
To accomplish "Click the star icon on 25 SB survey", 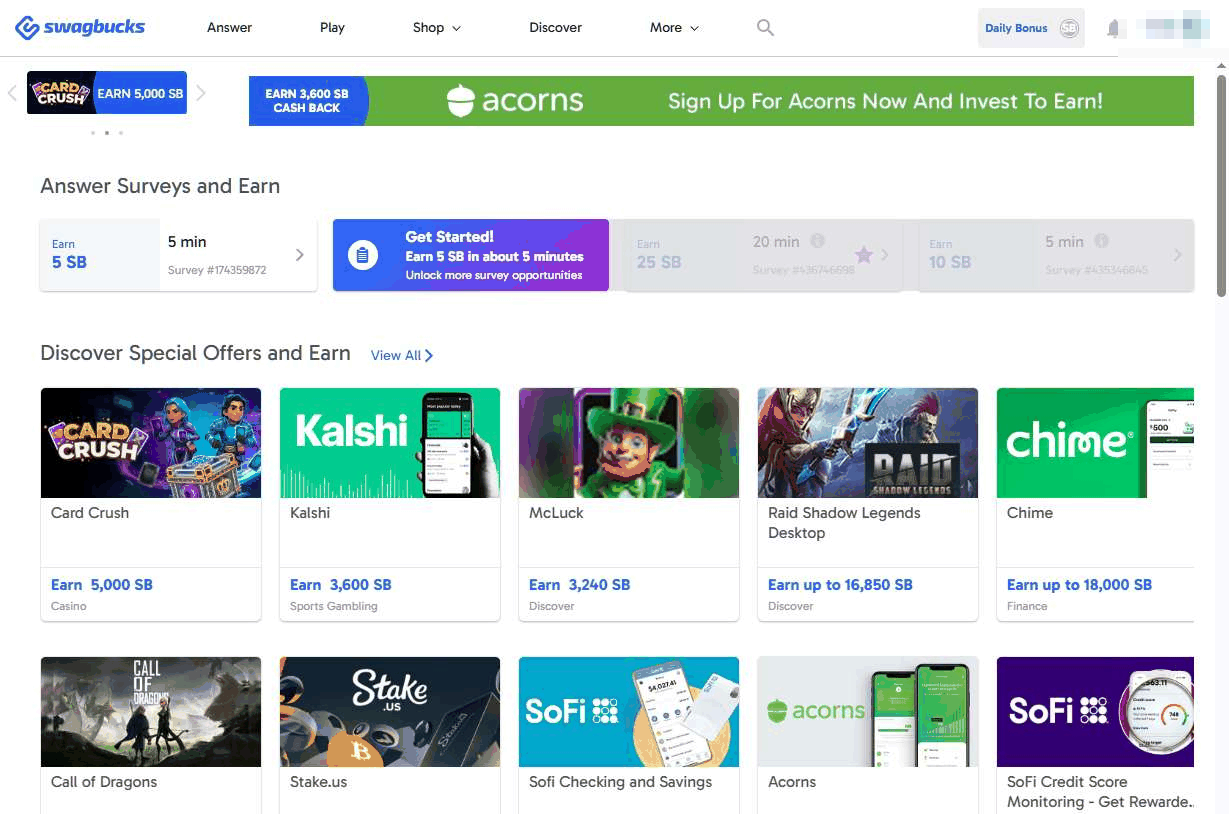I will pyautogui.click(x=863, y=255).
